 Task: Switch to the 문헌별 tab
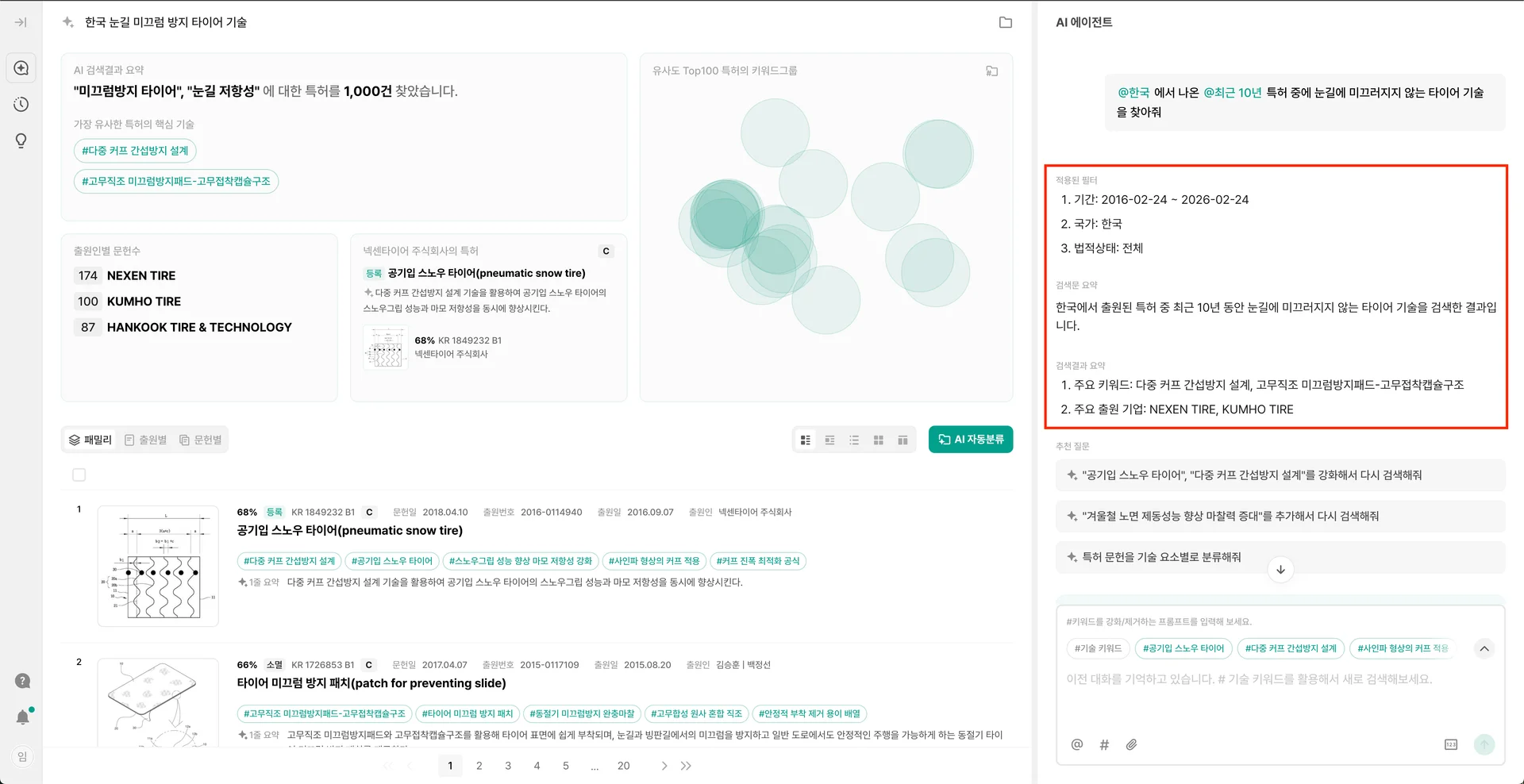coord(201,440)
